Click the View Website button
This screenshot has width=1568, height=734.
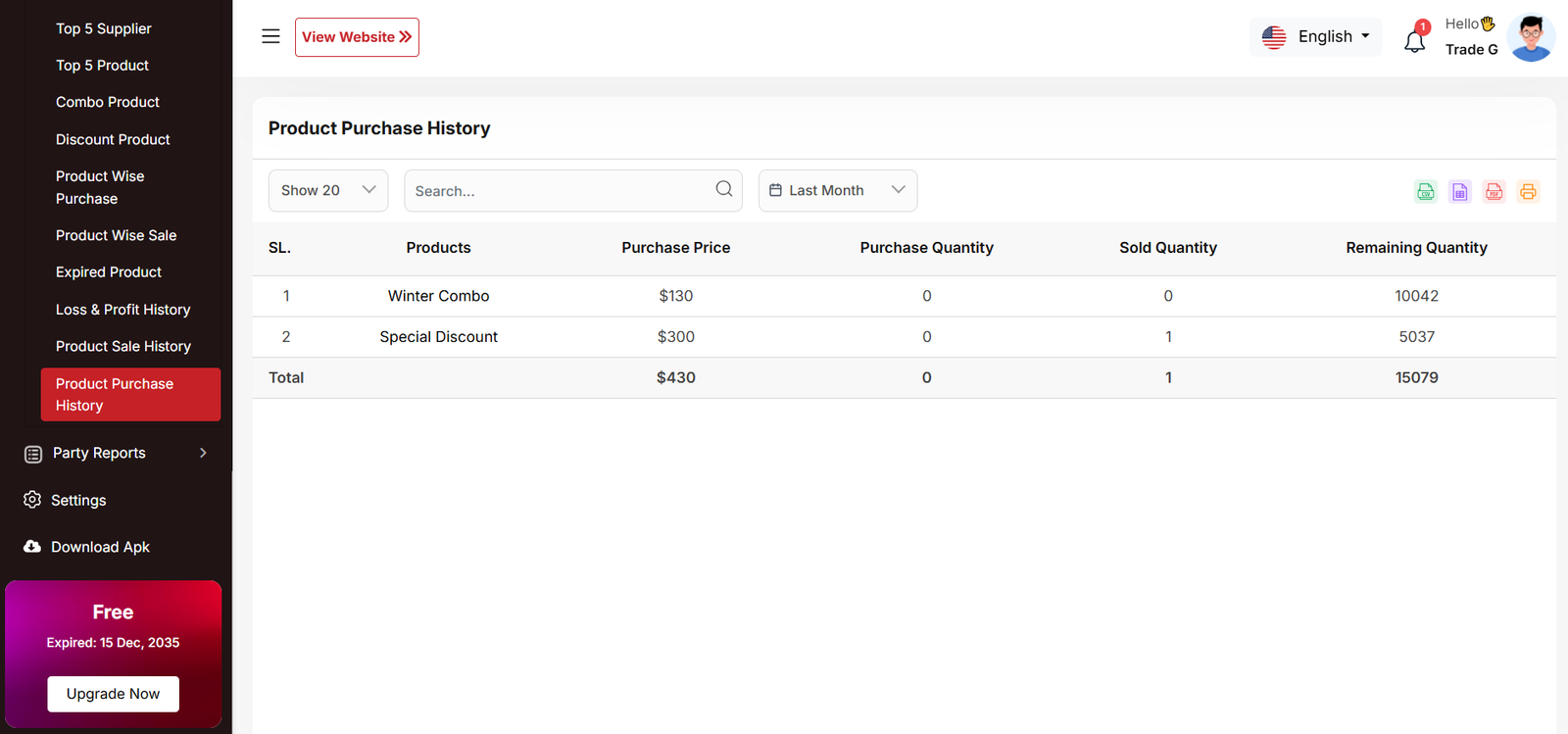click(357, 37)
